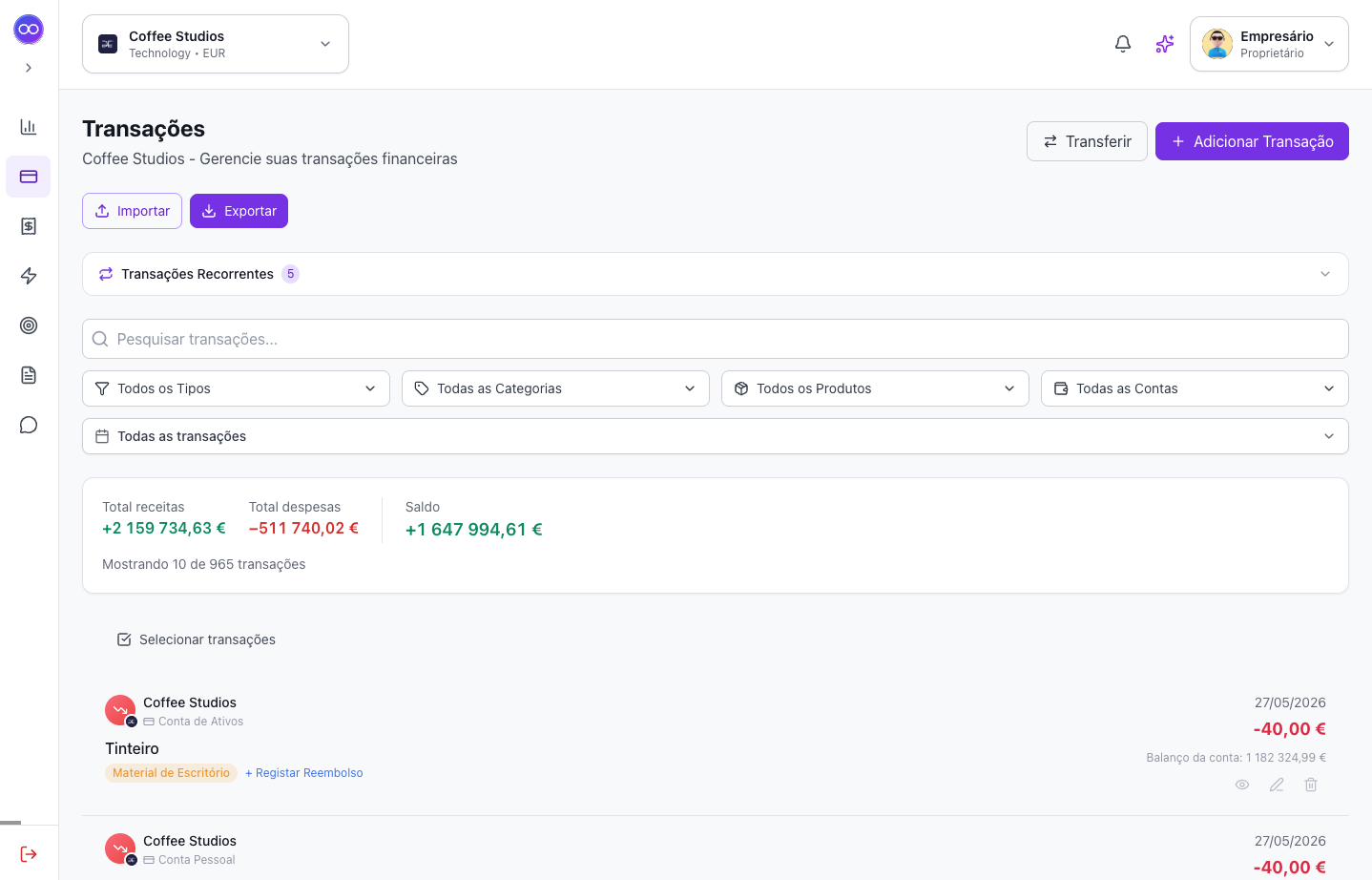The width and height of the screenshot is (1372, 880).
Task: Open the Empresário profile menu
Action: click(x=1269, y=44)
